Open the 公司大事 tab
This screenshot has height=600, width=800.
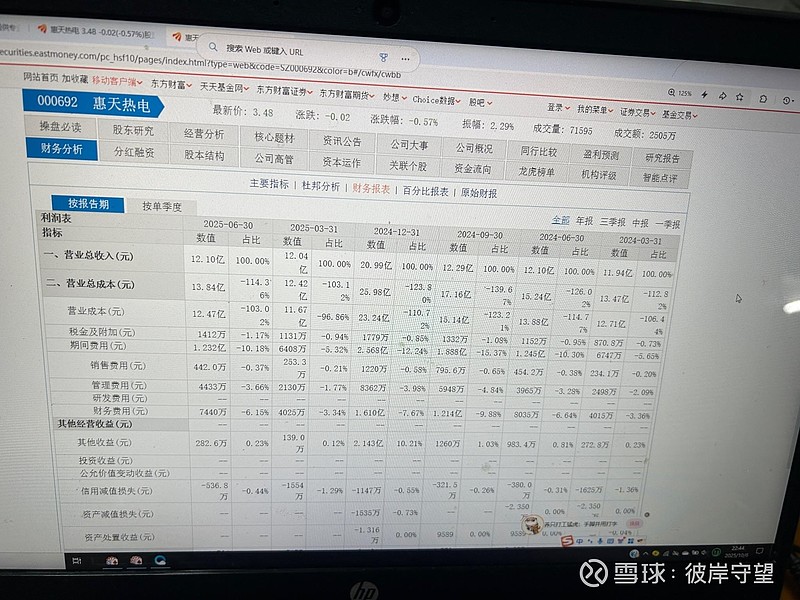pos(409,145)
